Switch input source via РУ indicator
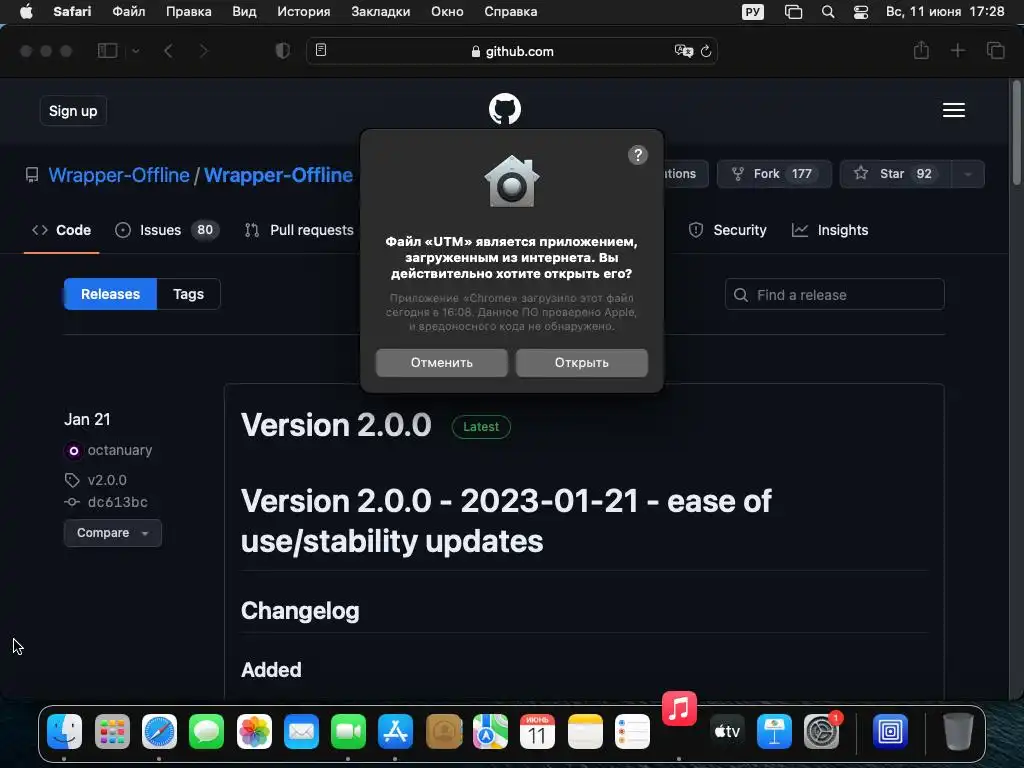1024x768 pixels. (x=752, y=12)
